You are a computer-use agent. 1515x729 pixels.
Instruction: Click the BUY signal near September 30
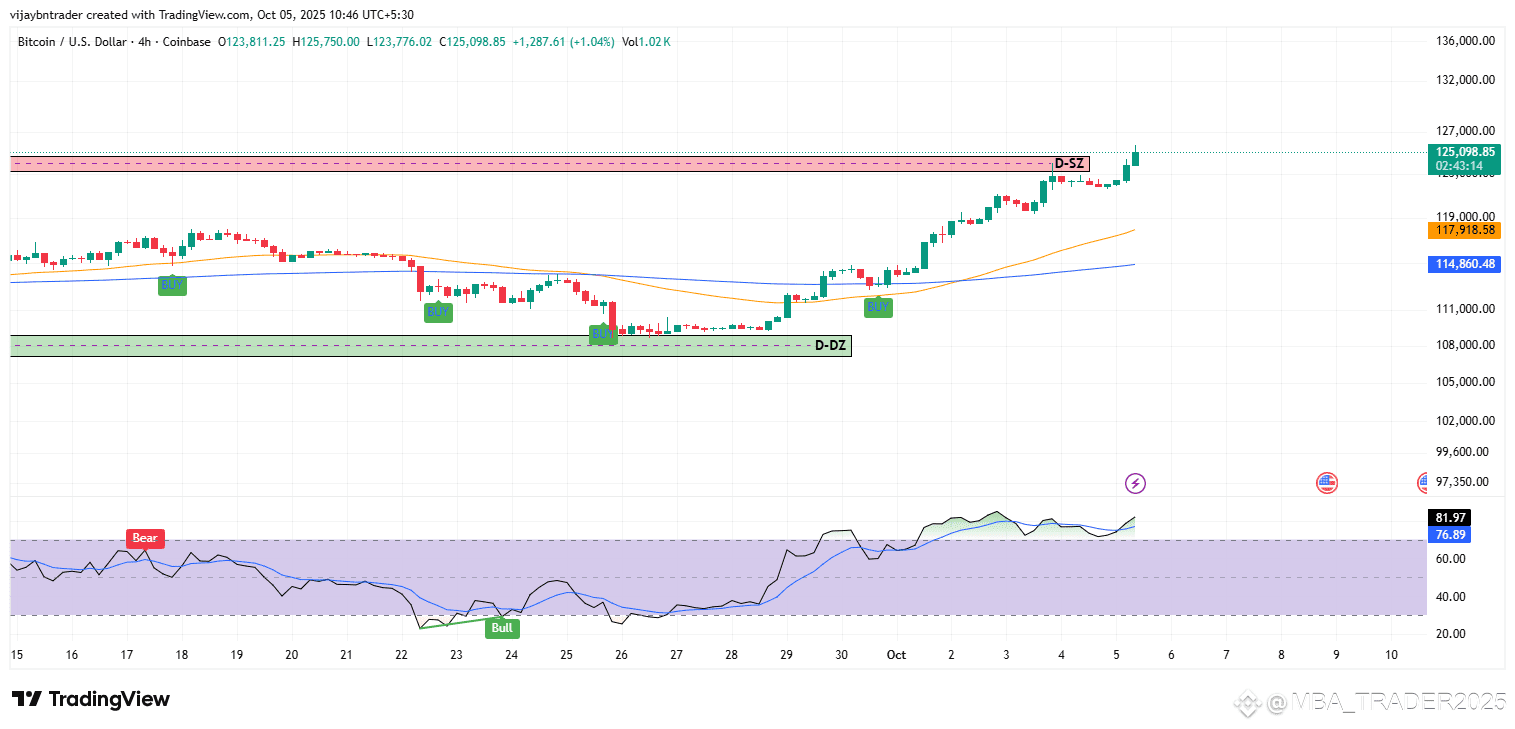click(x=878, y=307)
